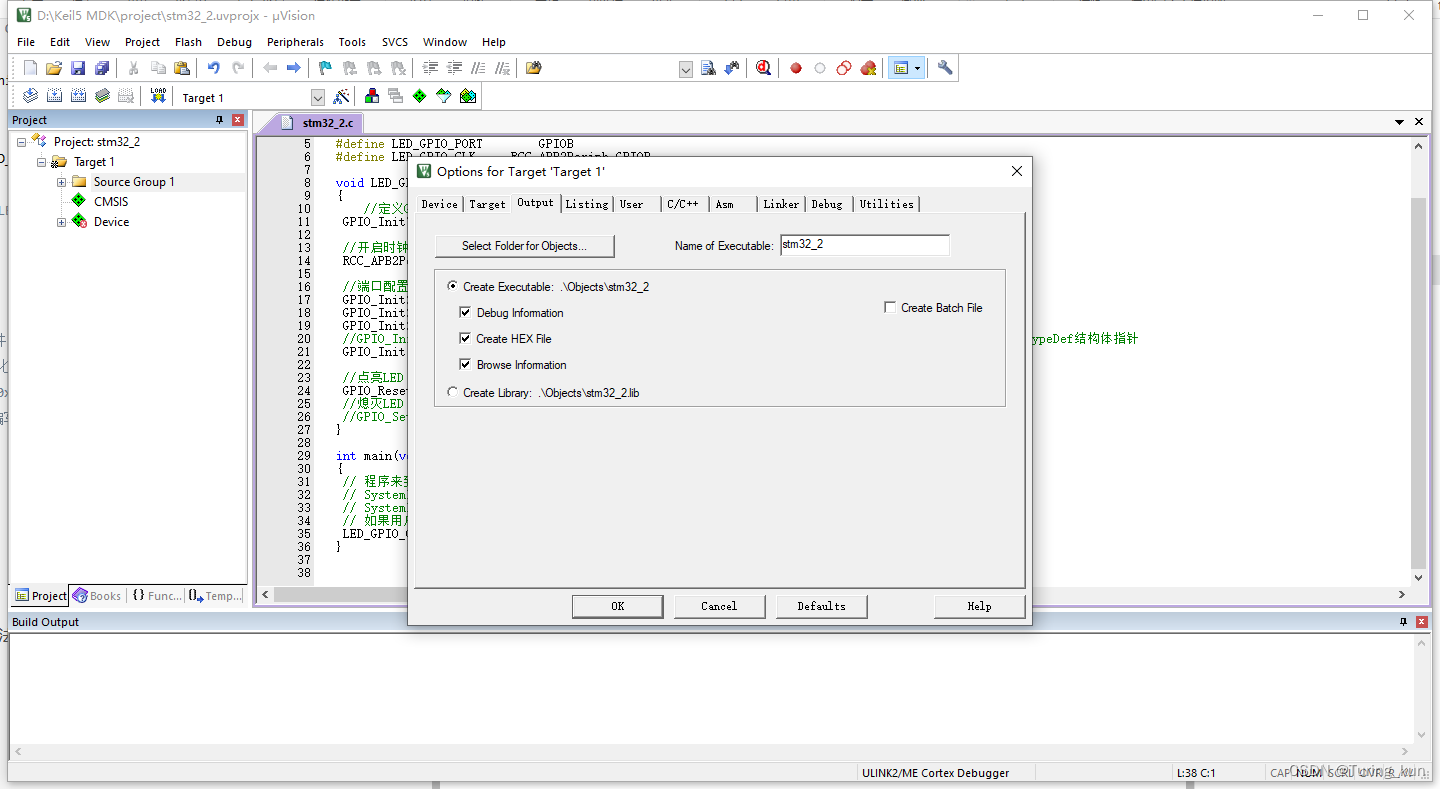The width and height of the screenshot is (1440, 789).
Task: Edit the Name of Executable field
Action: click(x=864, y=245)
